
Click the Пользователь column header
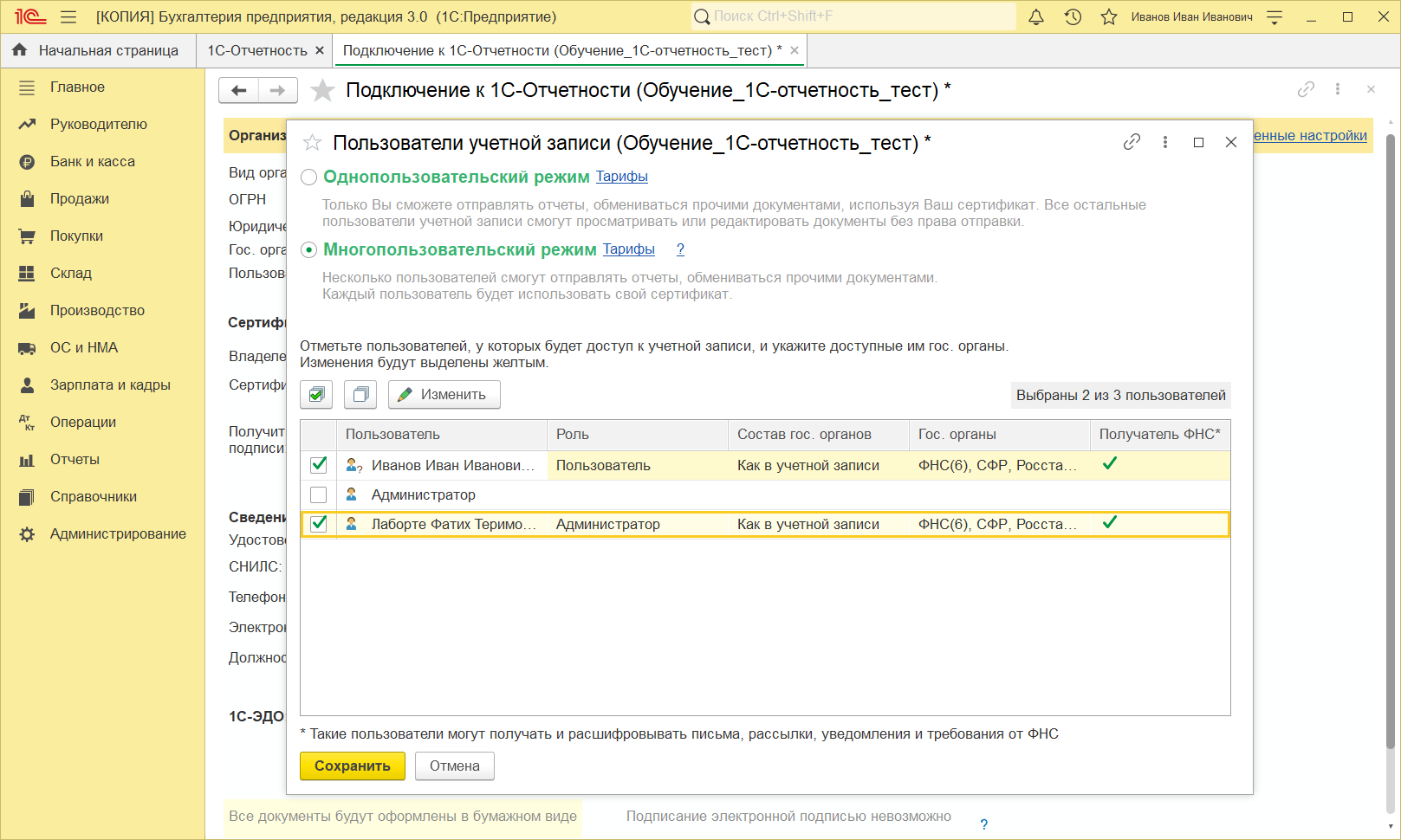pos(442,435)
